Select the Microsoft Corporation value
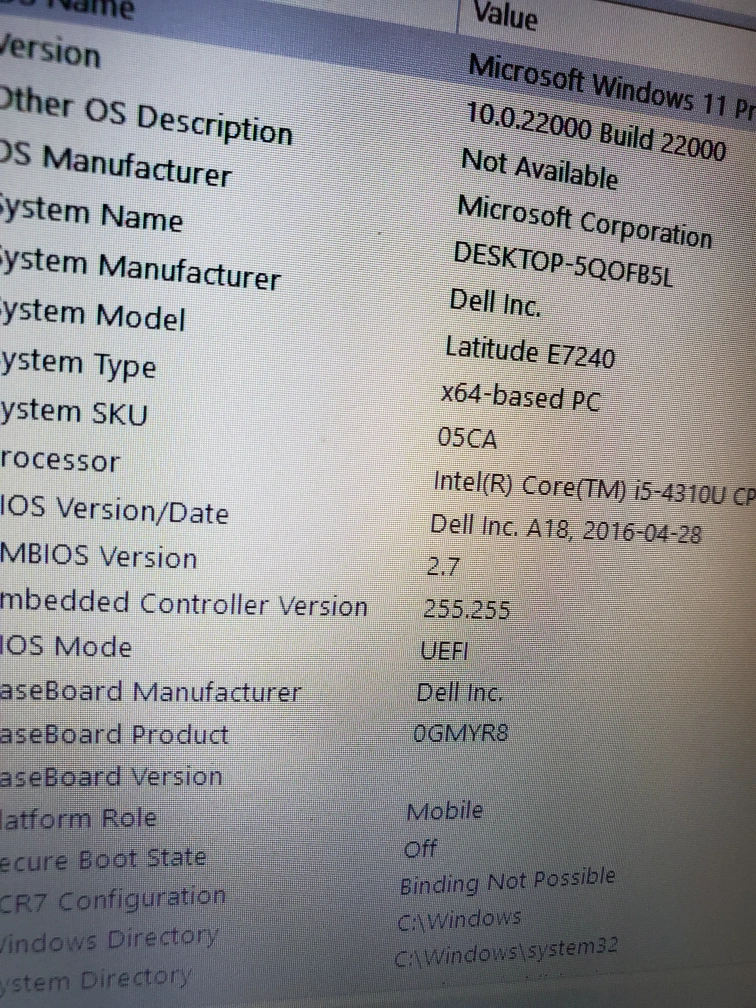This screenshot has width=756, height=1008. pos(584,222)
